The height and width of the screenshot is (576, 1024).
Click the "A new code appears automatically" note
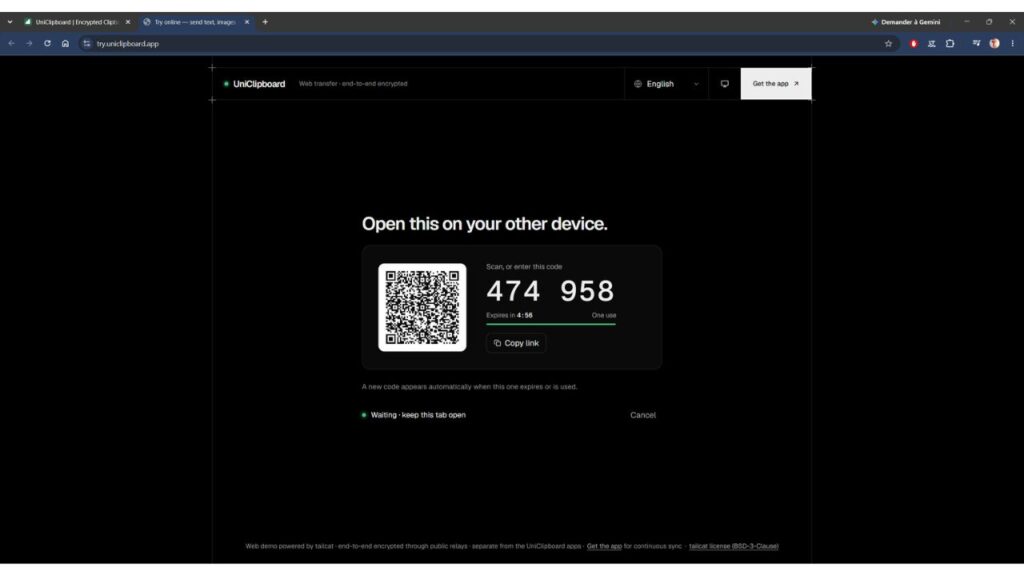tap(470, 387)
